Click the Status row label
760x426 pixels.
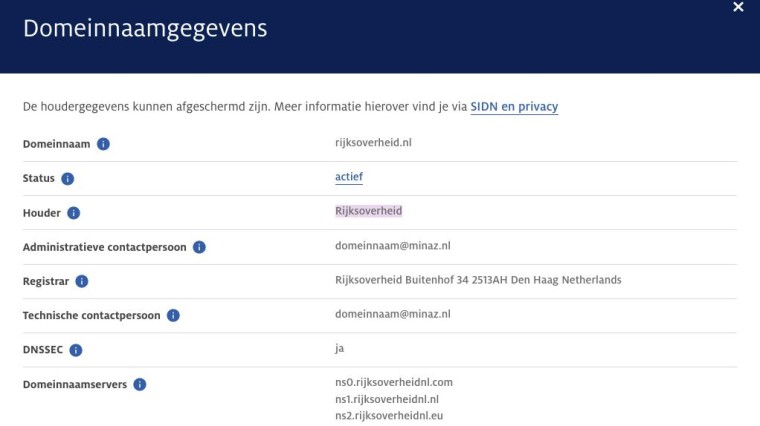tap(38, 178)
